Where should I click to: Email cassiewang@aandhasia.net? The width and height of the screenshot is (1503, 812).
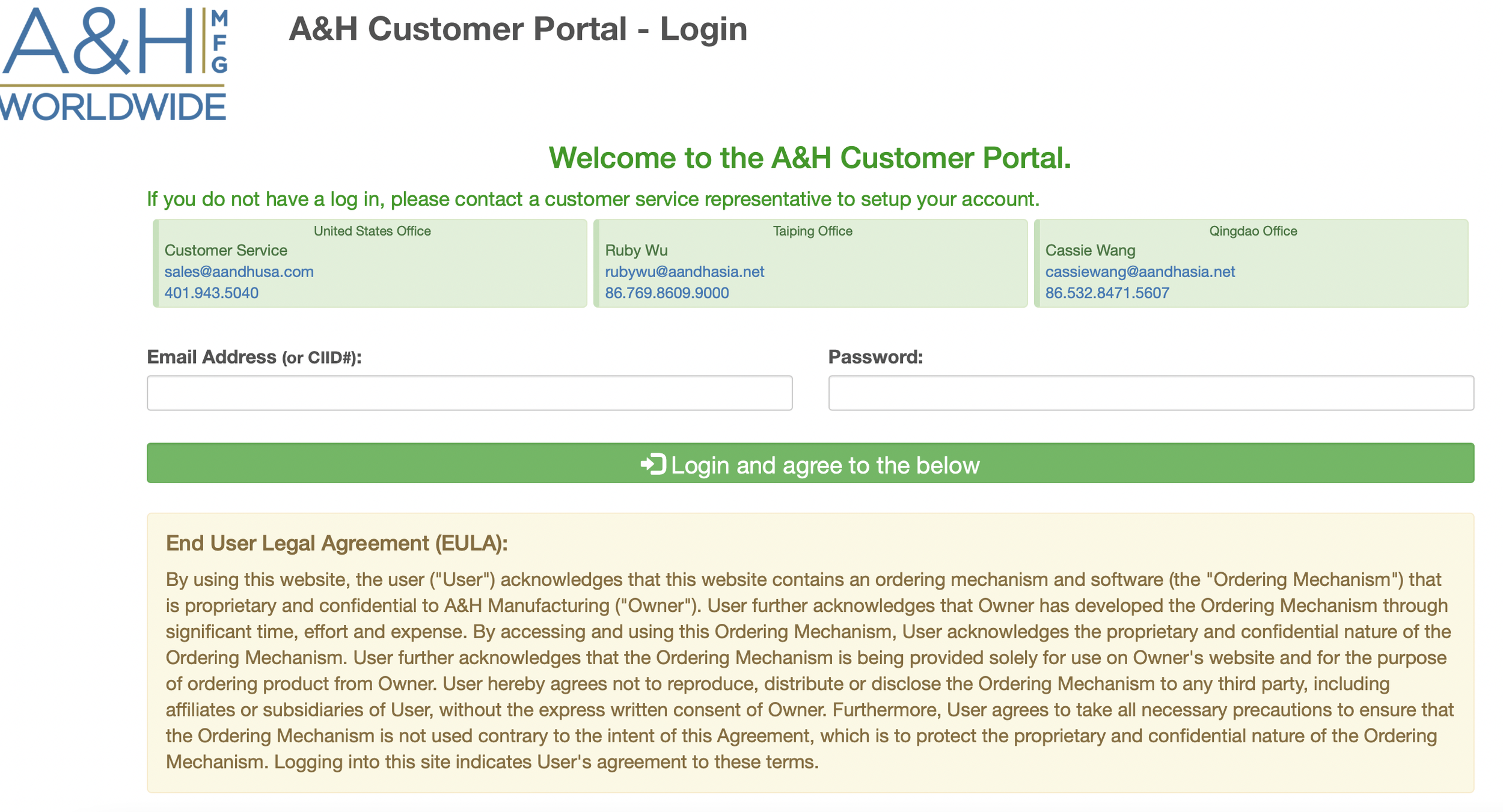tap(1140, 272)
